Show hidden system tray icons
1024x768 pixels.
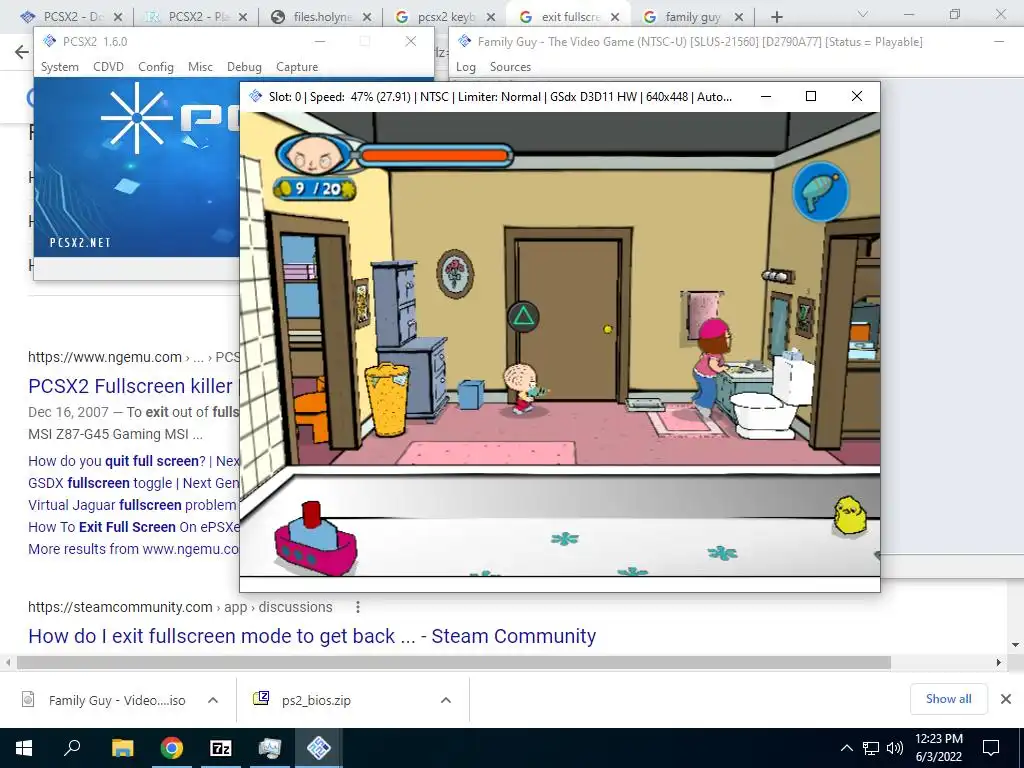coord(846,748)
